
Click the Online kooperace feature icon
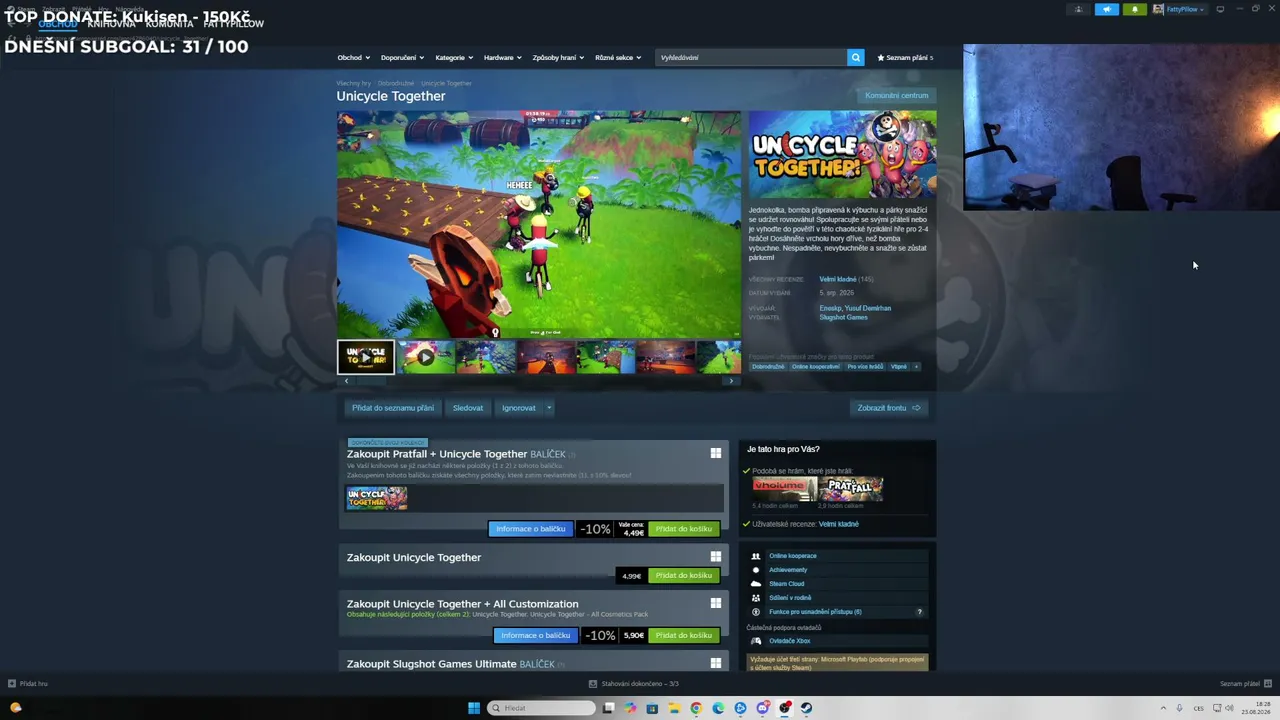coord(756,556)
